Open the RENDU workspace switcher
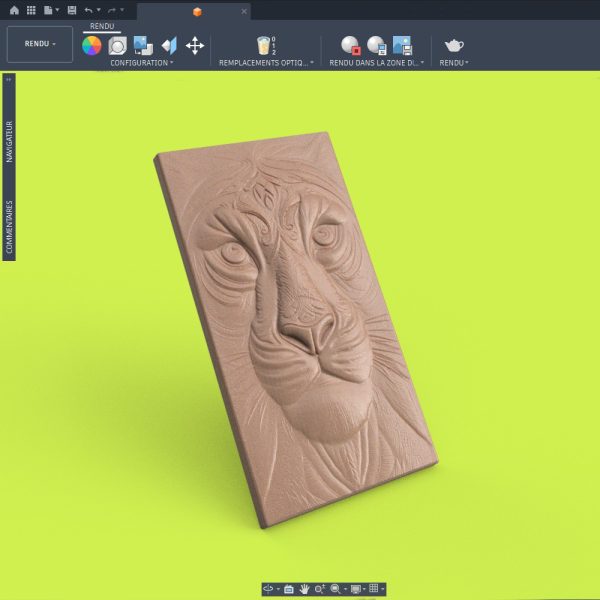The width and height of the screenshot is (600, 600). pos(40,44)
